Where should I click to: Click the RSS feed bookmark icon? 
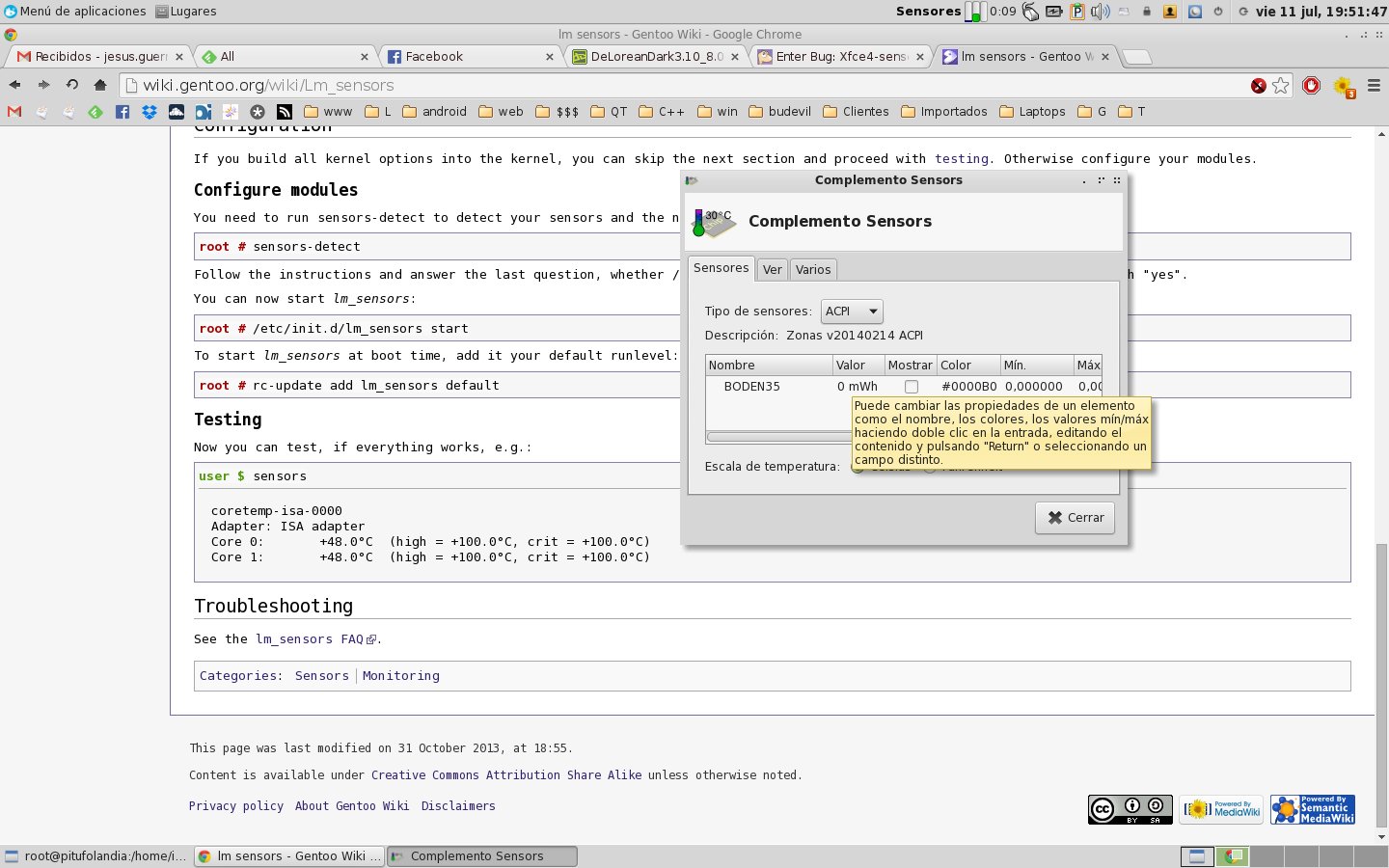284,112
